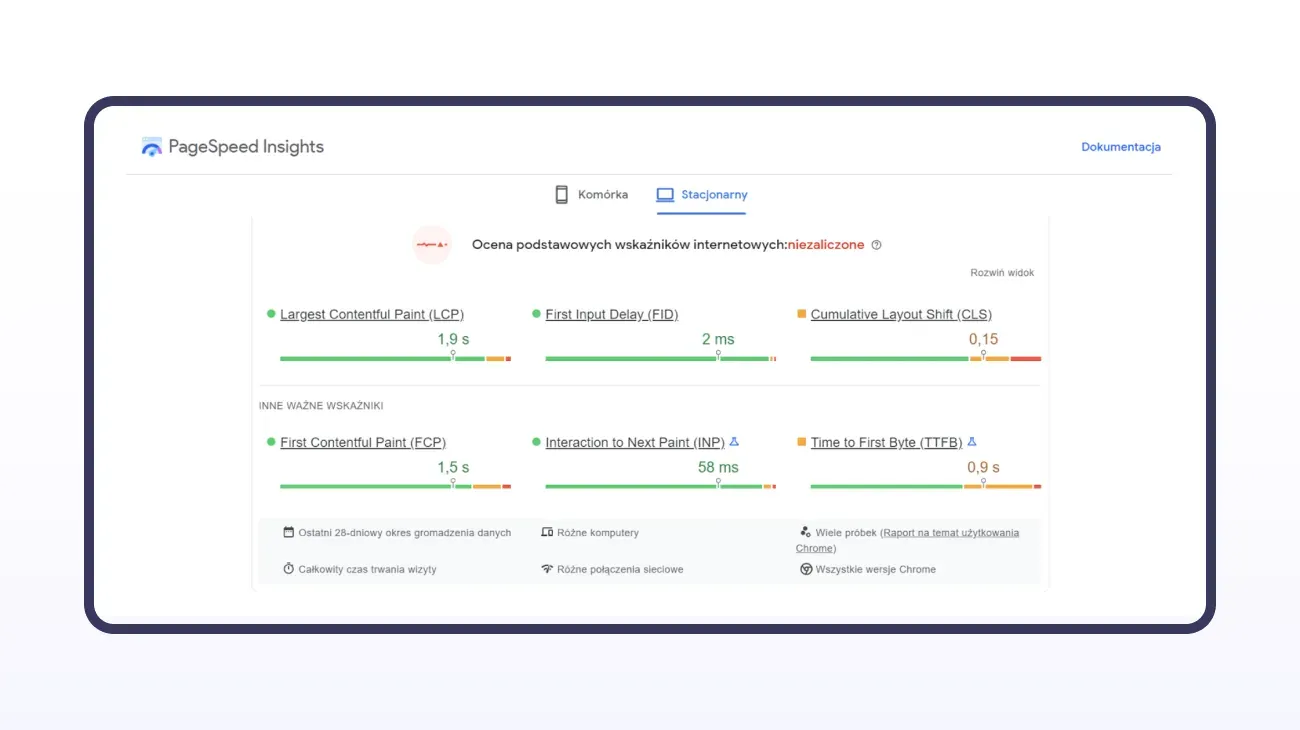The height and width of the screenshot is (730, 1300).
Task: Click the LCP distribution bar
Action: pos(395,358)
